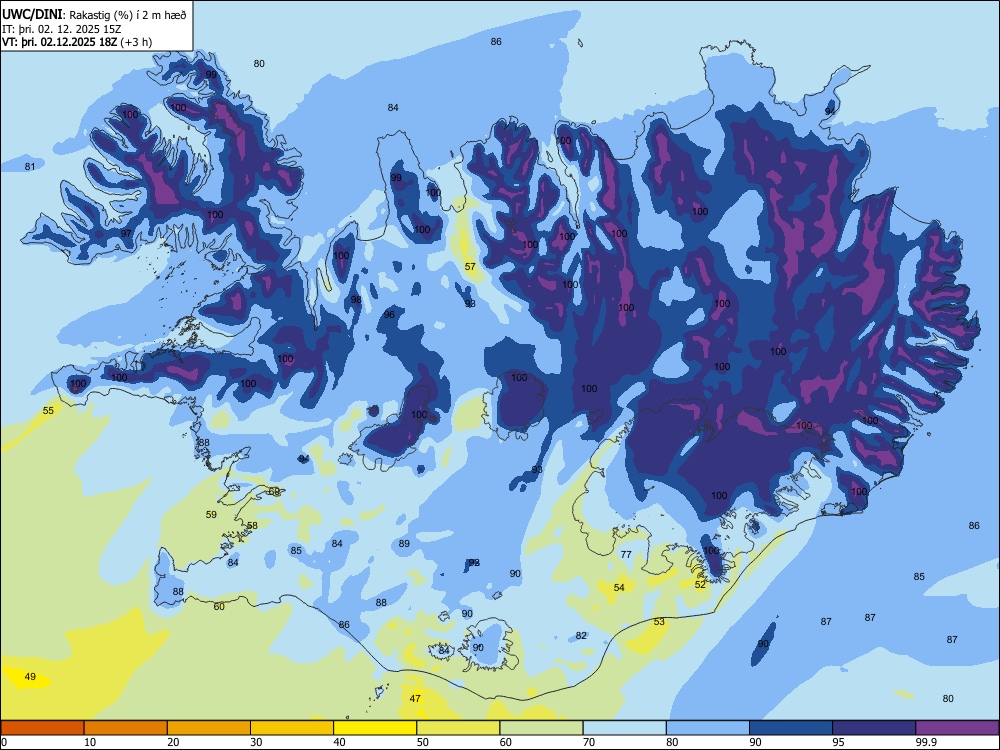Viewport: 1000px width, 750px height.
Task: Click the map value '60' on the southwest coast
Action: (x=219, y=607)
